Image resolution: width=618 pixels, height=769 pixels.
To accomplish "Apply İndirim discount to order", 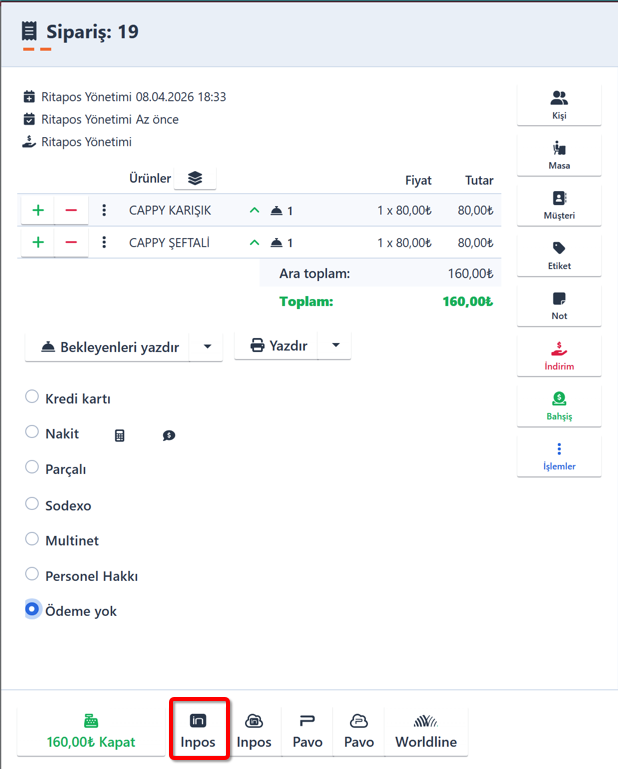I will [x=559, y=355].
